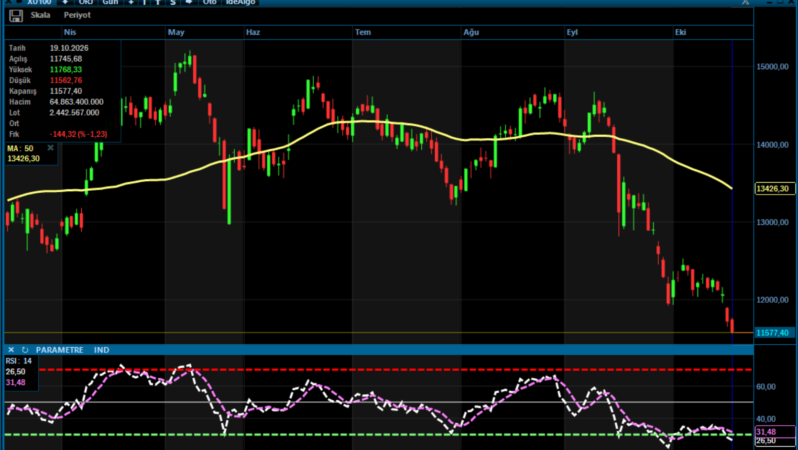Screen dimensions: 798x450
Task: Click the IND button on indicator bar
Action: (x=101, y=350)
